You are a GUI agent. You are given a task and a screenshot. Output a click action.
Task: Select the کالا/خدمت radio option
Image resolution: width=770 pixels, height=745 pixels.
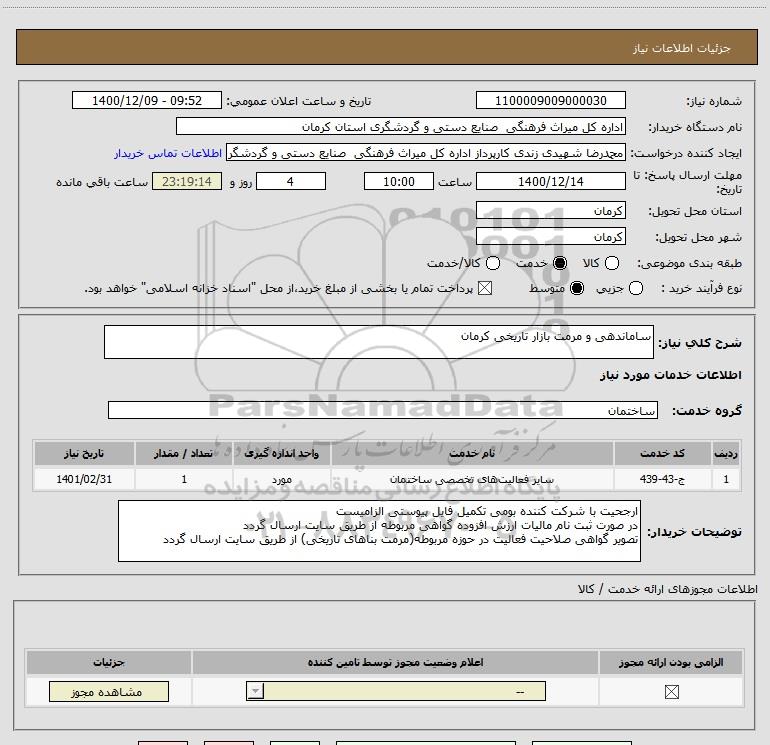493,263
